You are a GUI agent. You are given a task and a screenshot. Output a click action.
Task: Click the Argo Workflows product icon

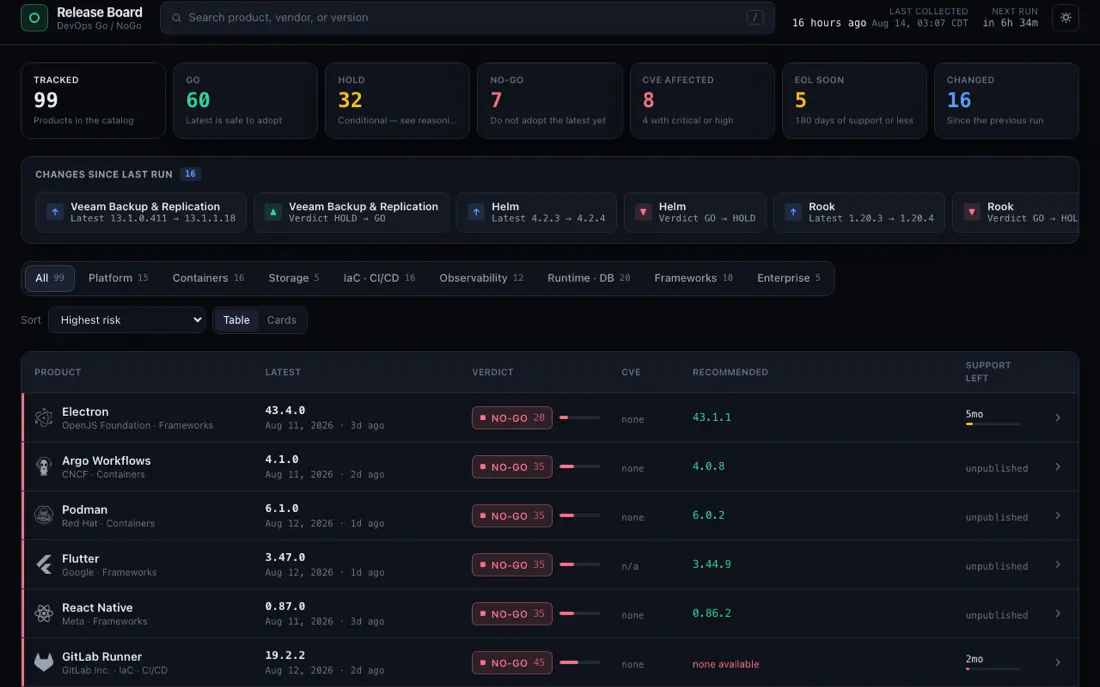[43, 467]
